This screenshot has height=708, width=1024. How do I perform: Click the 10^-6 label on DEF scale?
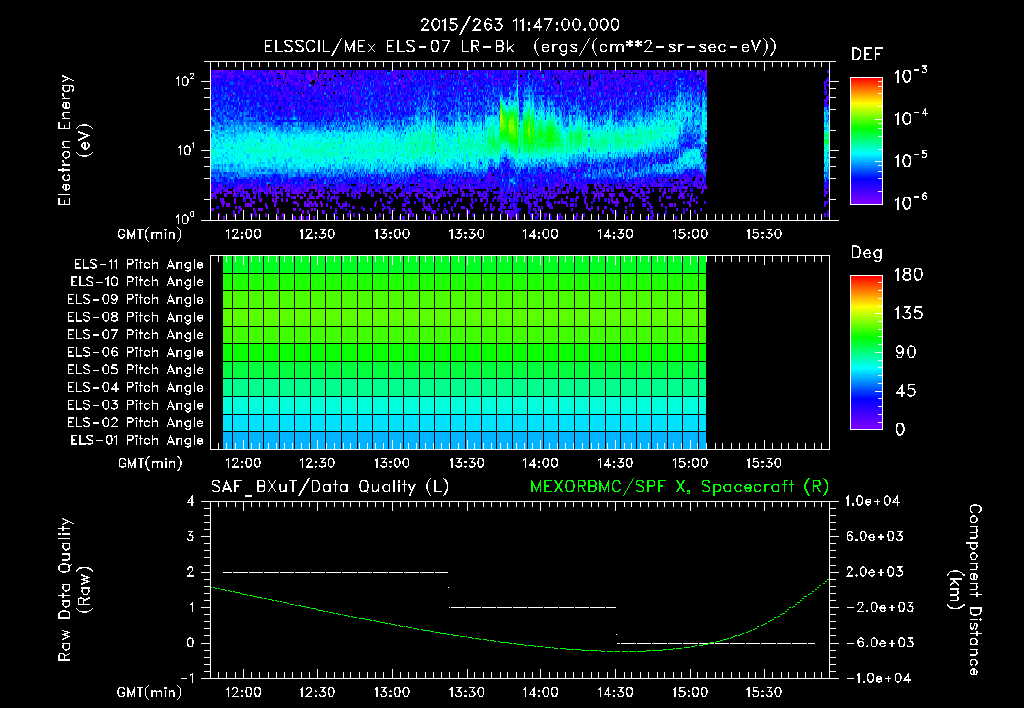pyautogui.click(x=910, y=202)
